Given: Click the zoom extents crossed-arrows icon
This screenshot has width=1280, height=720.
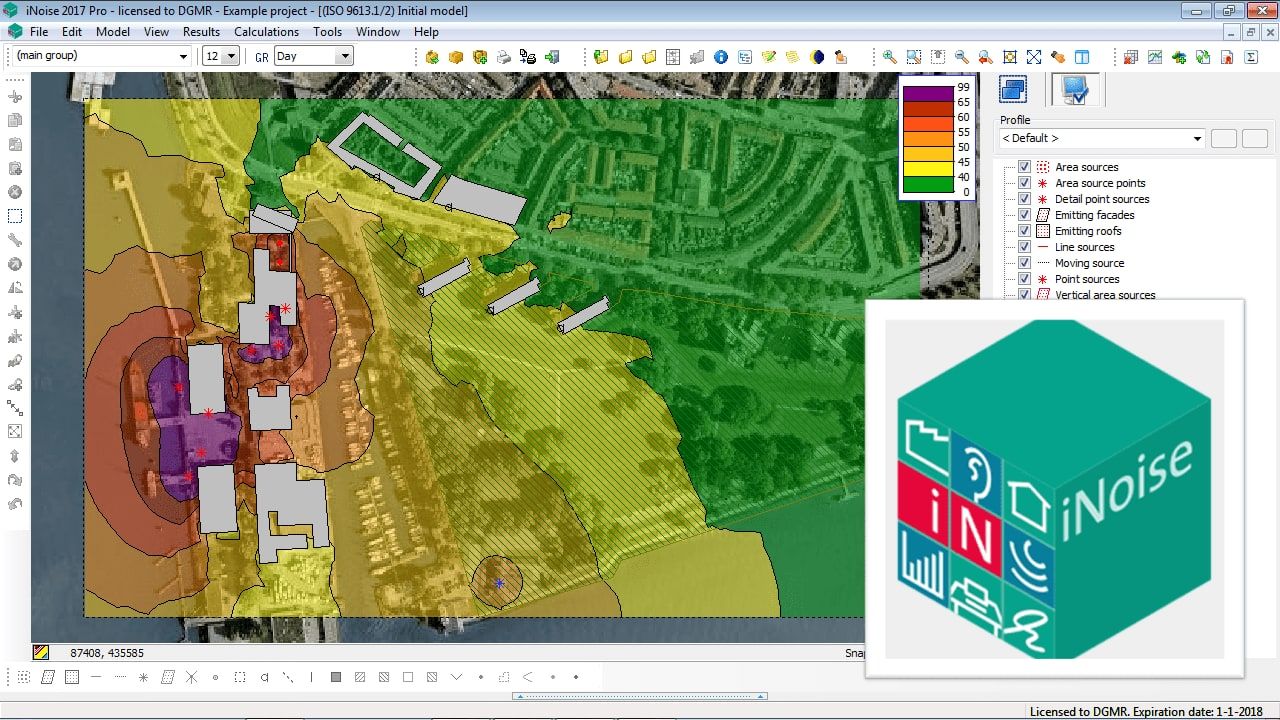Looking at the screenshot, I should pos(1034,57).
